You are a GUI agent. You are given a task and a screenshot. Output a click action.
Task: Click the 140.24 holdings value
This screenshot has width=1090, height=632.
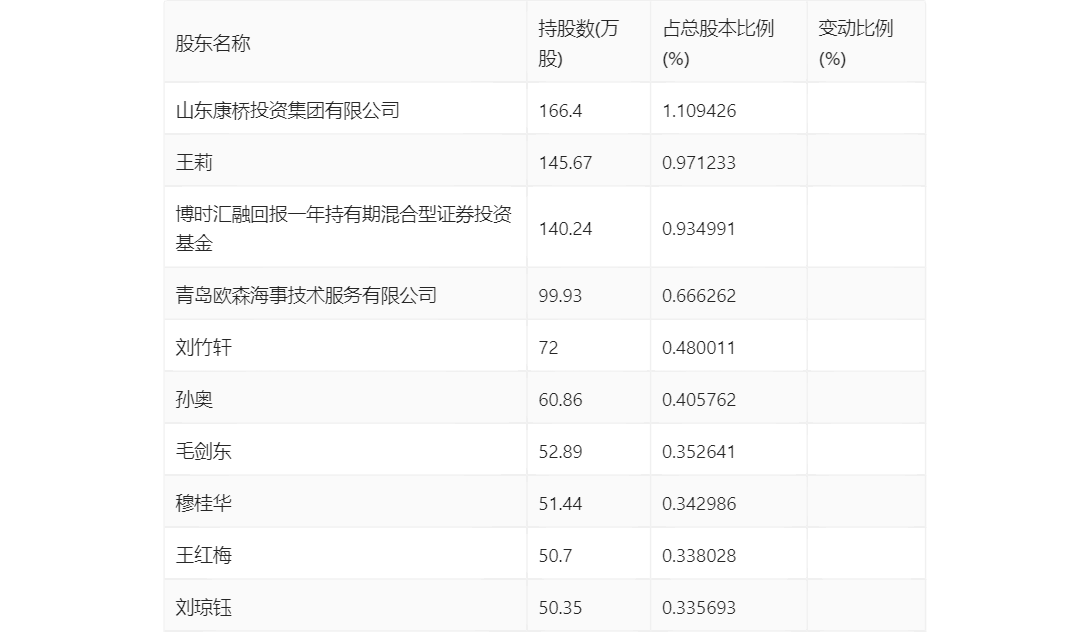[565, 228]
